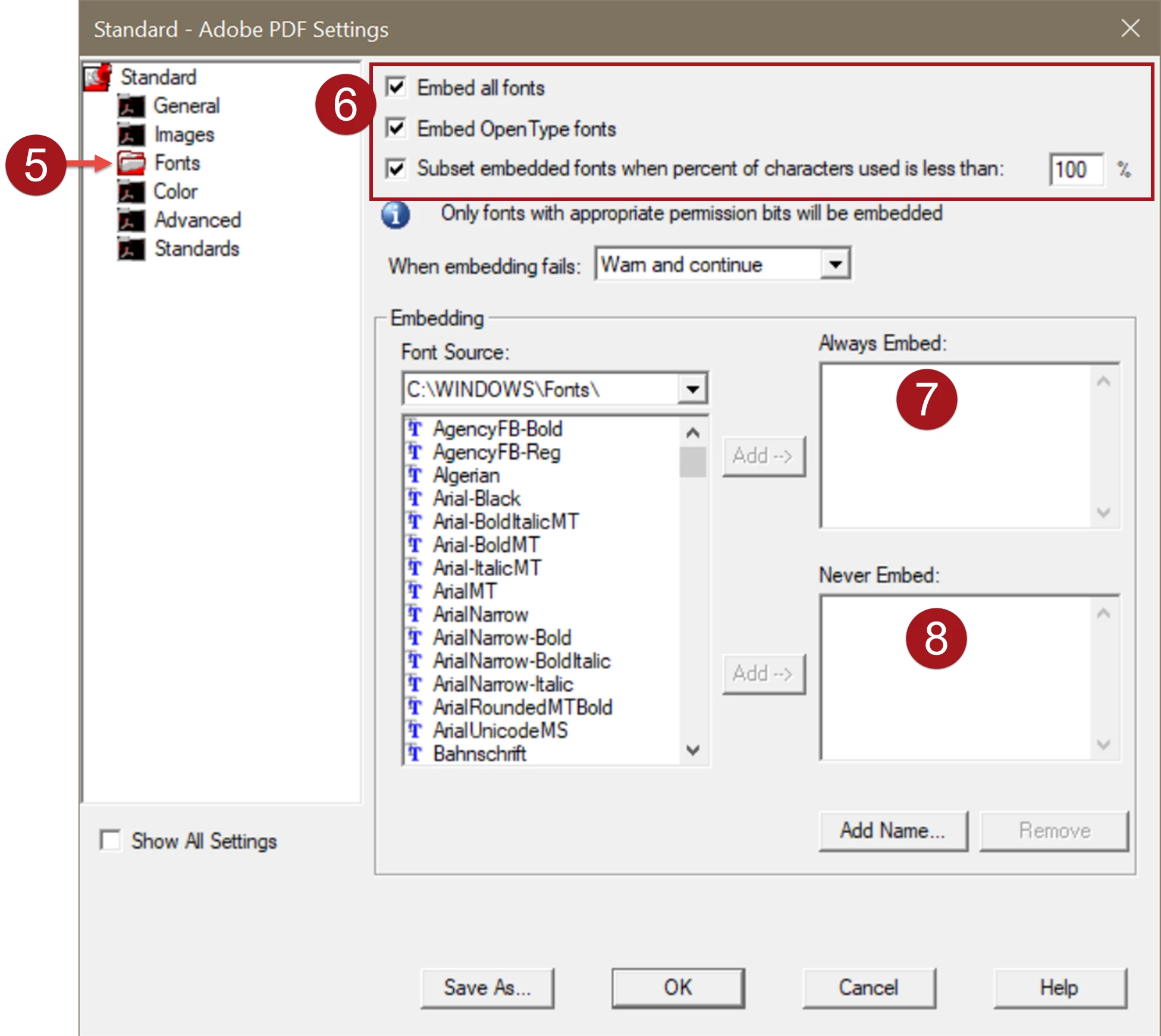Click the Color settings PDF icon
This screenshot has width=1161, height=1036.
(131, 192)
